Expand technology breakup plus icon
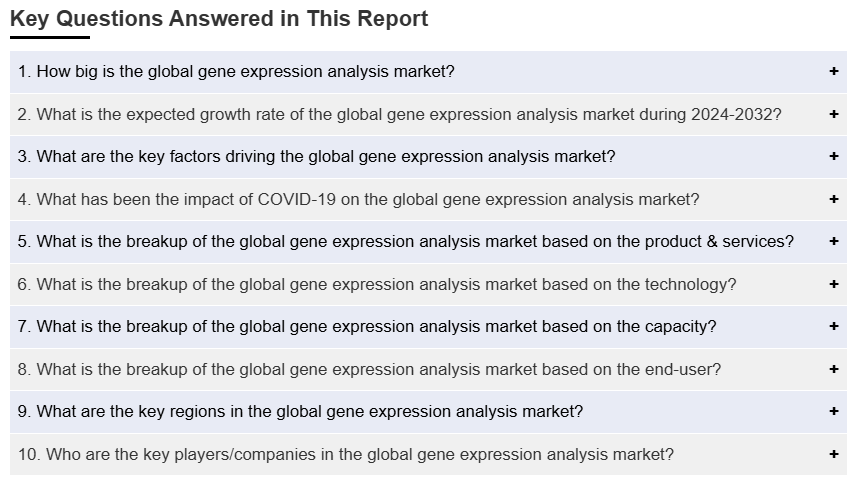Screen dimensions: 854x482 click(833, 284)
